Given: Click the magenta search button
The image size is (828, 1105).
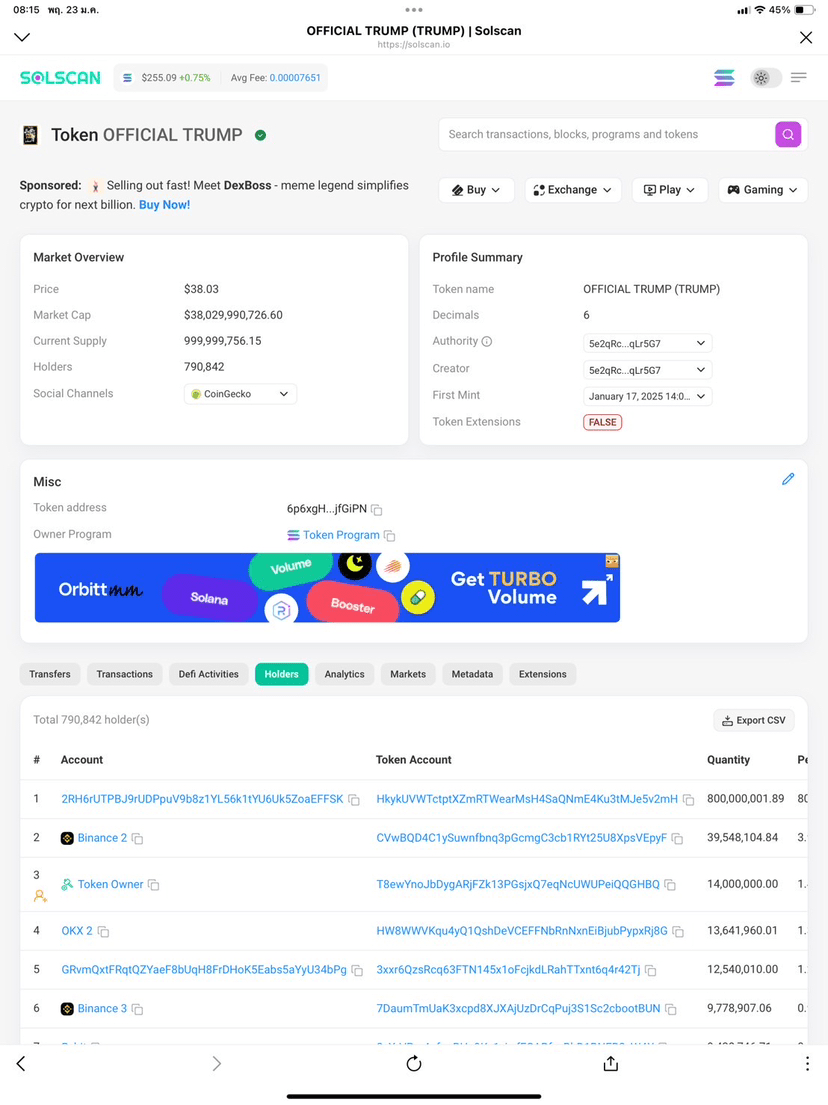Looking at the screenshot, I should [788, 134].
